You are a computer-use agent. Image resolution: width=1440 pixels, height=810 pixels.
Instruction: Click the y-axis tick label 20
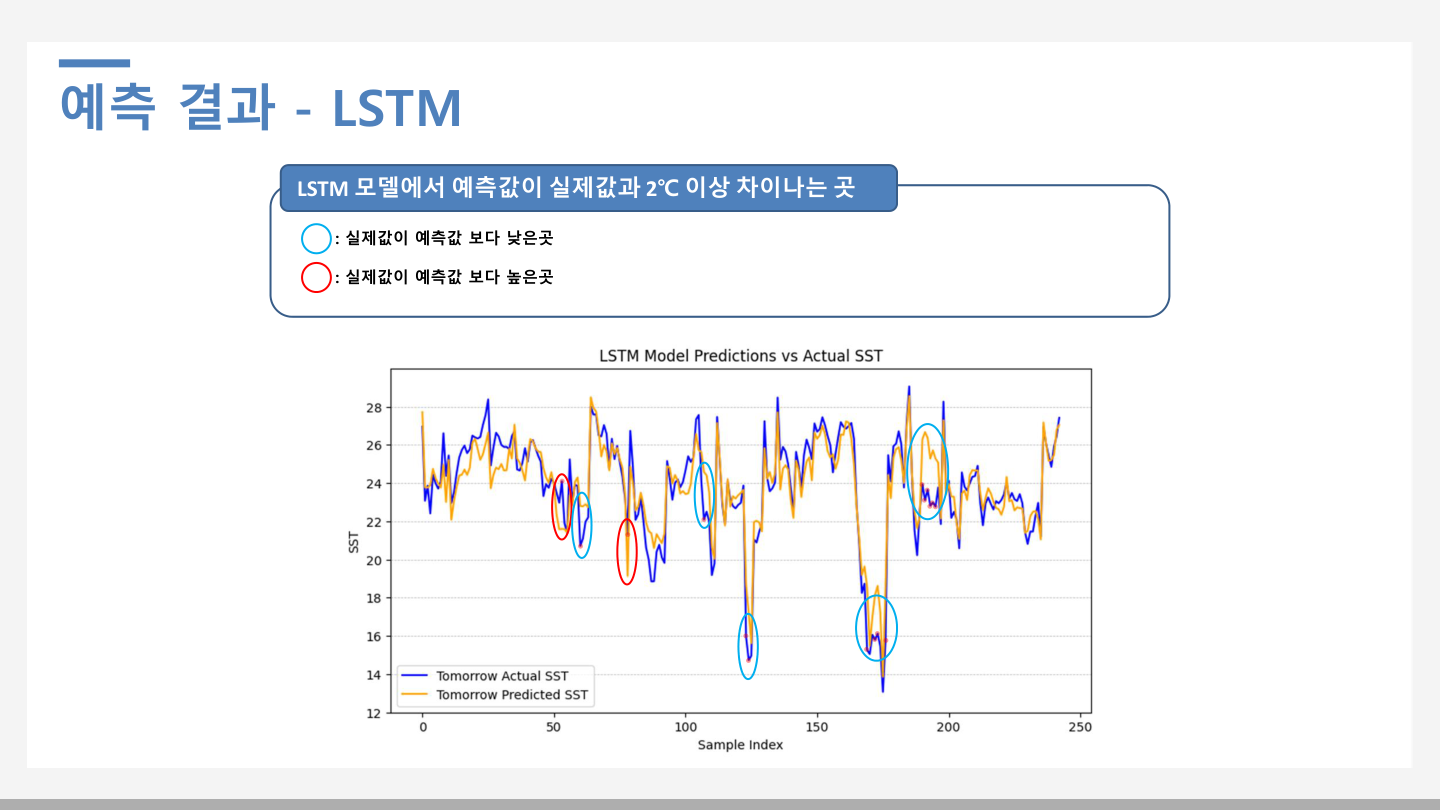(374, 560)
